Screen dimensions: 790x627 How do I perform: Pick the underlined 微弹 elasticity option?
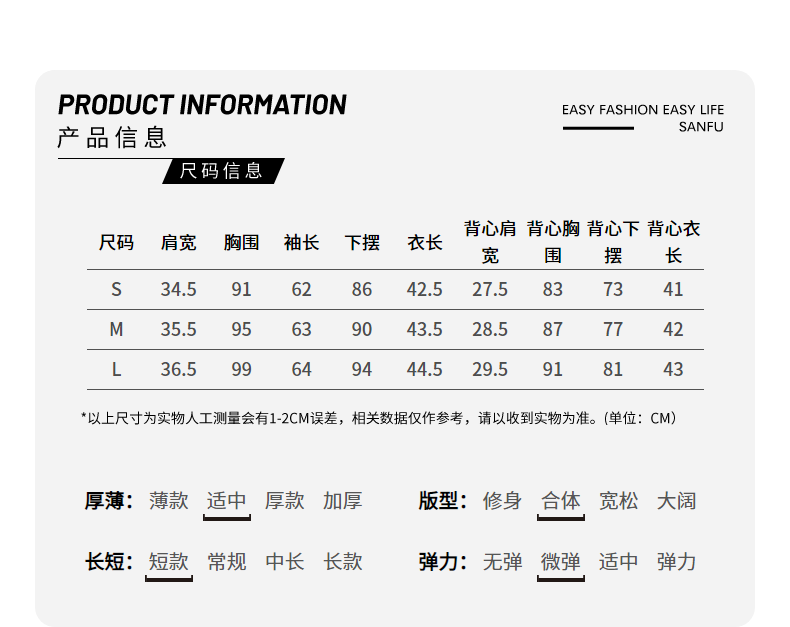click(560, 562)
